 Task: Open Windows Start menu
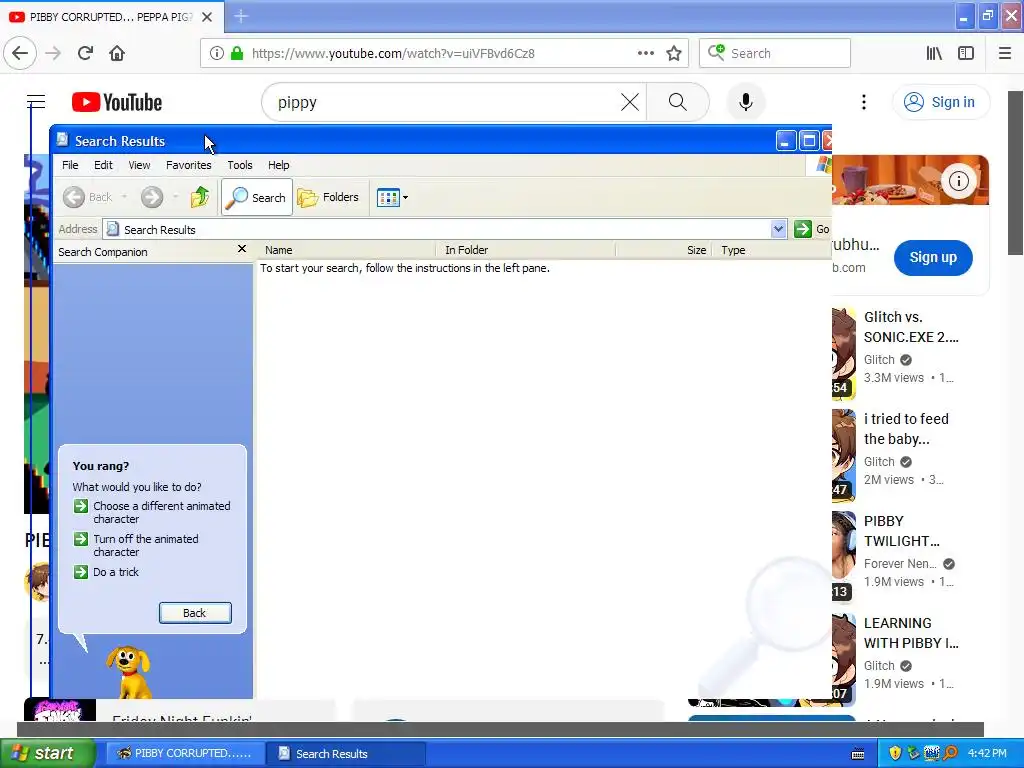tap(46, 753)
